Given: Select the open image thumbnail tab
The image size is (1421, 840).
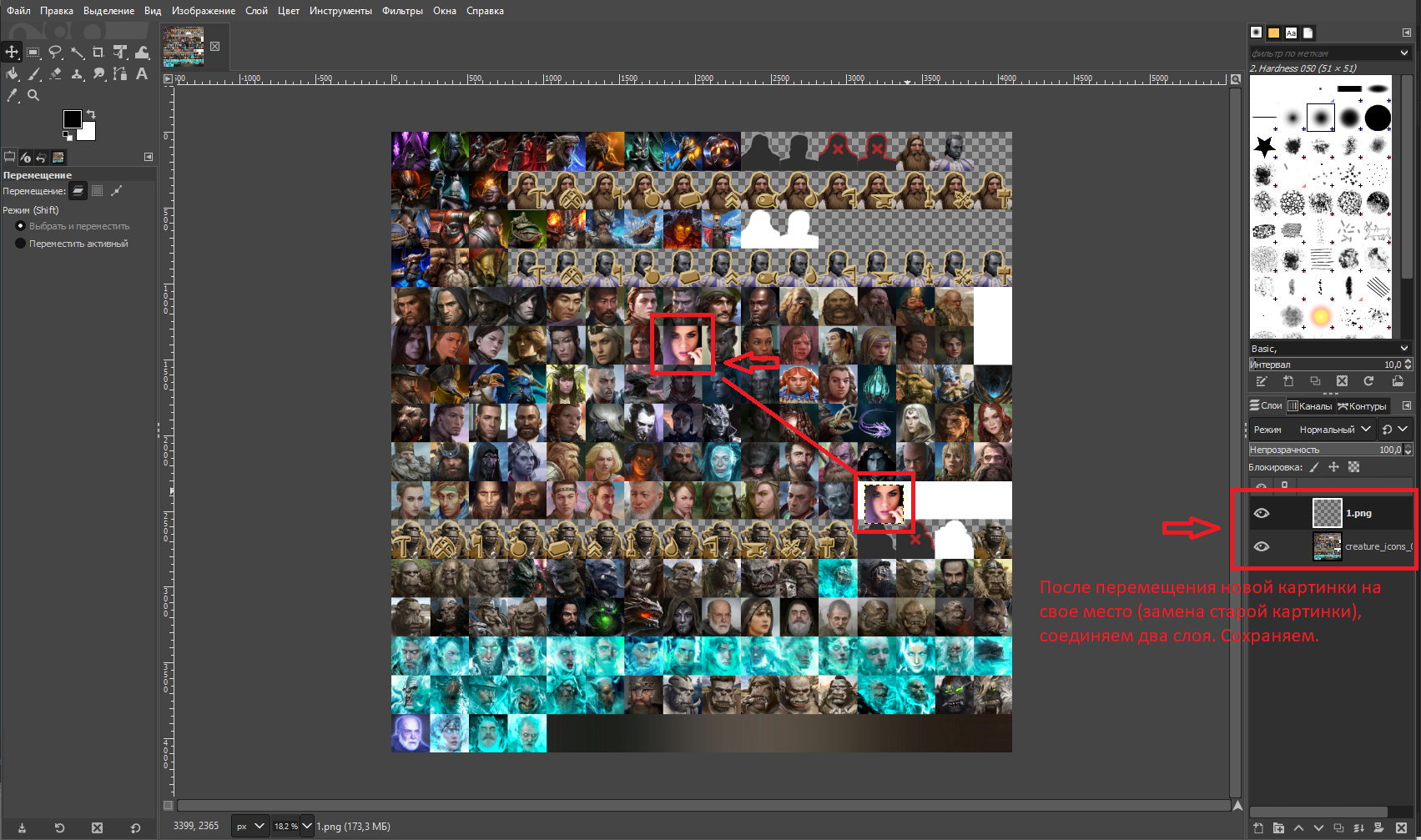Looking at the screenshot, I should pos(184,46).
